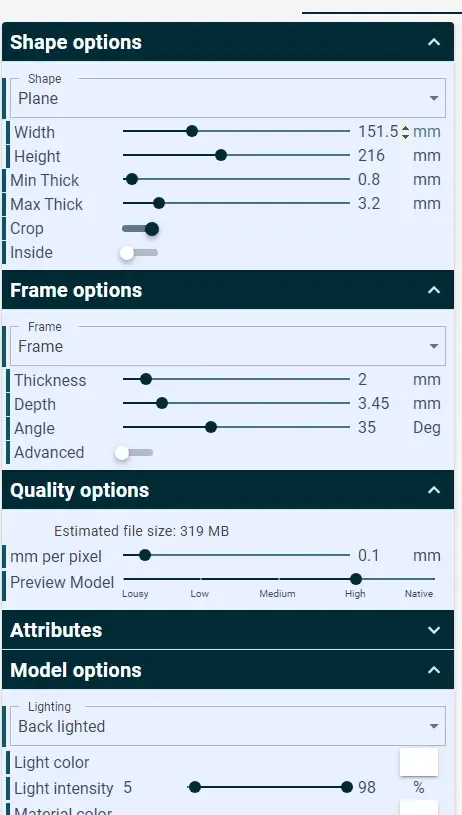
Task: Open the Shape dropdown showing Plane
Action: pos(228,98)
